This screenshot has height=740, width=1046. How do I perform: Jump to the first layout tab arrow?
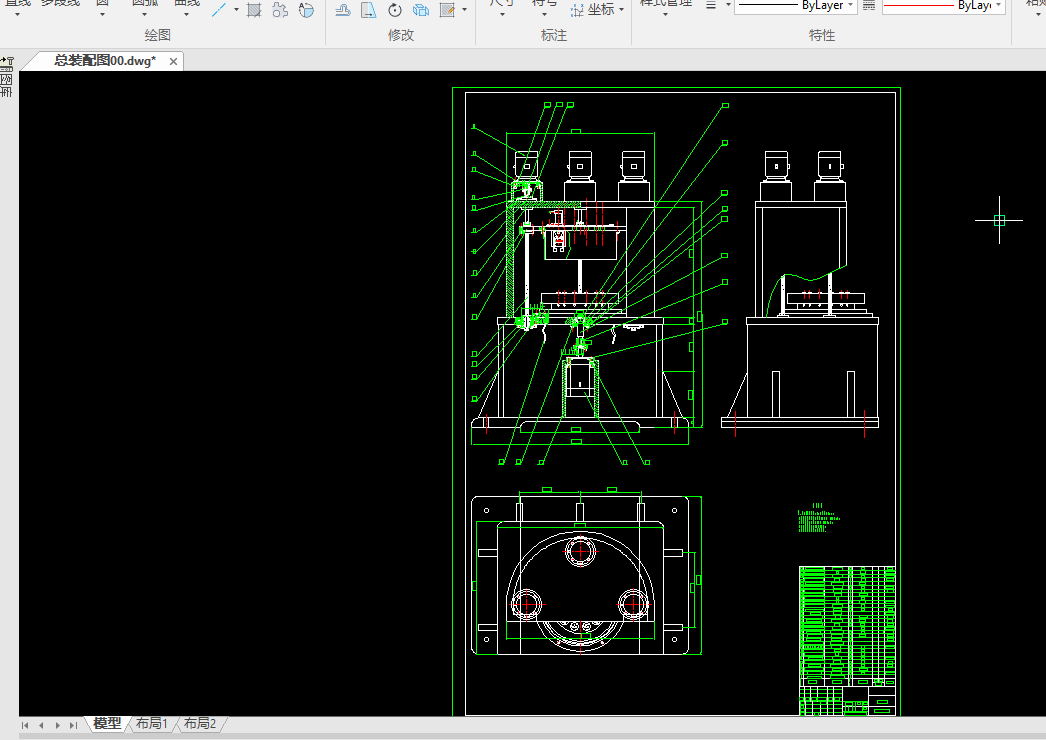pos(25,725)
